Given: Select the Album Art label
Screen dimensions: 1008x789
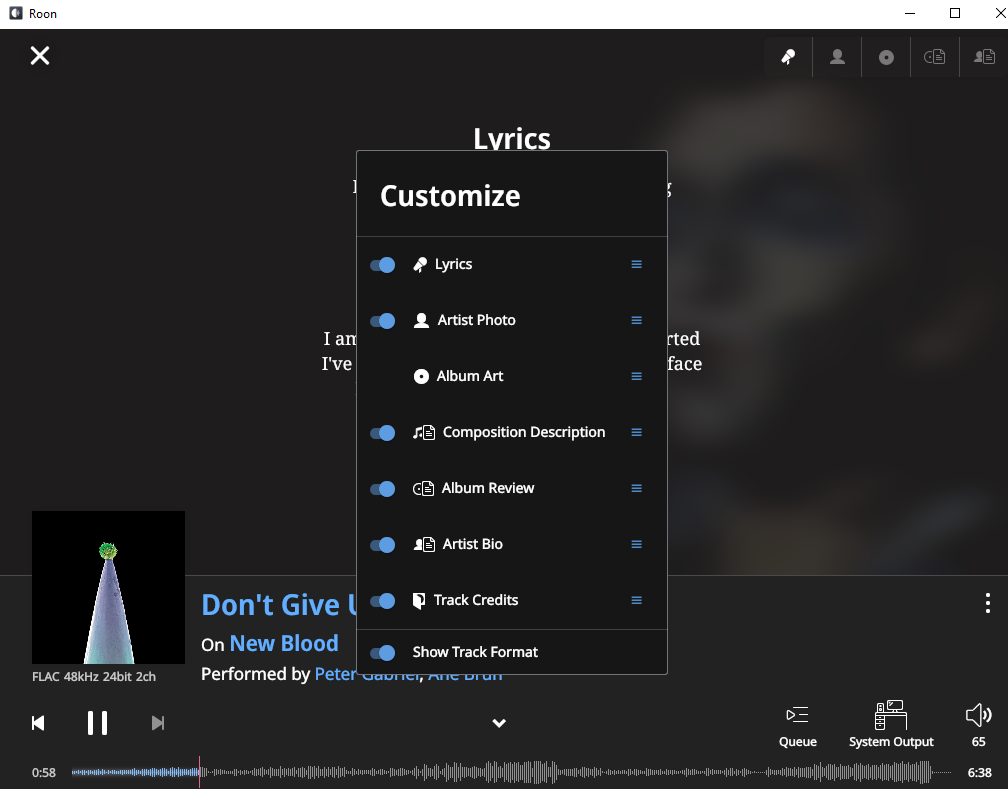Looking at the screenshot, I should [x=470, y=376].
